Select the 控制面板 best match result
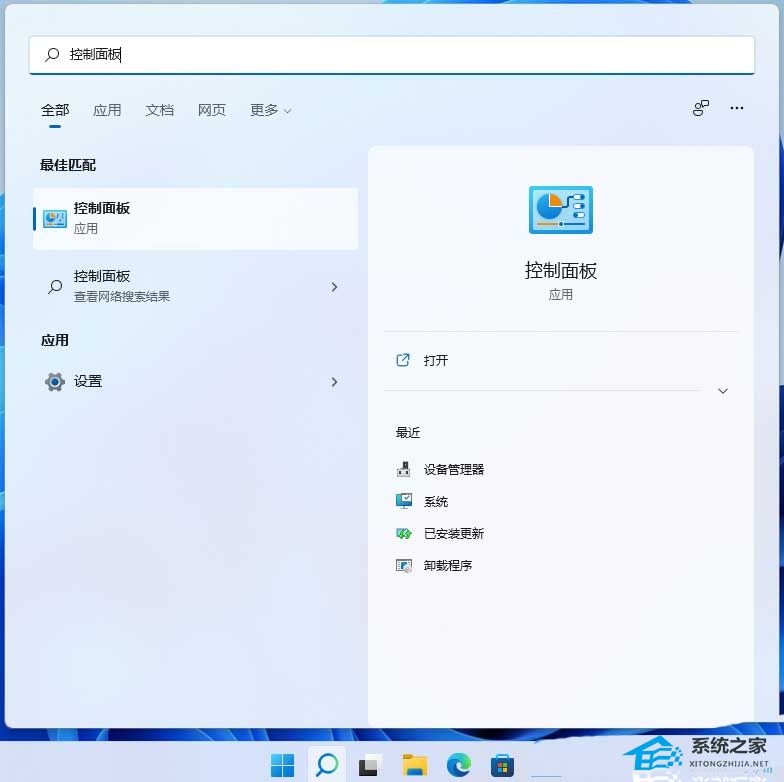Viewport: 784px width, 782px height. click(195, 218)
